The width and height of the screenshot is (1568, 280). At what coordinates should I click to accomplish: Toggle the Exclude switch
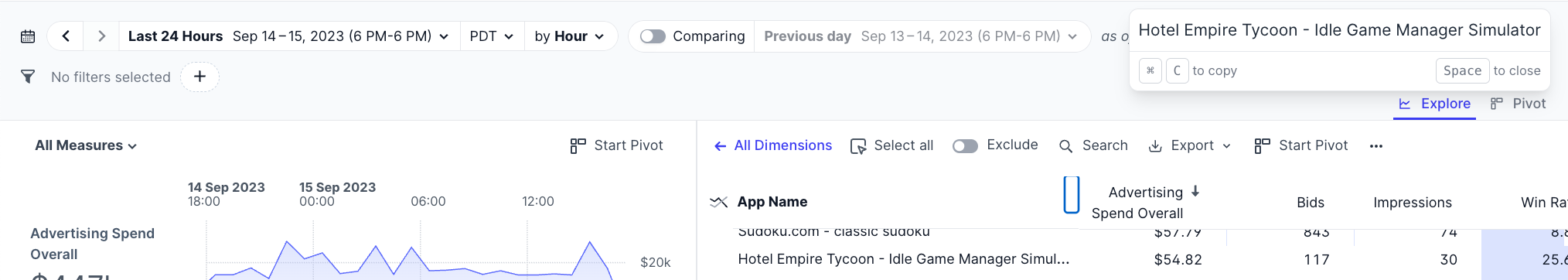click(x=965, y=145)
